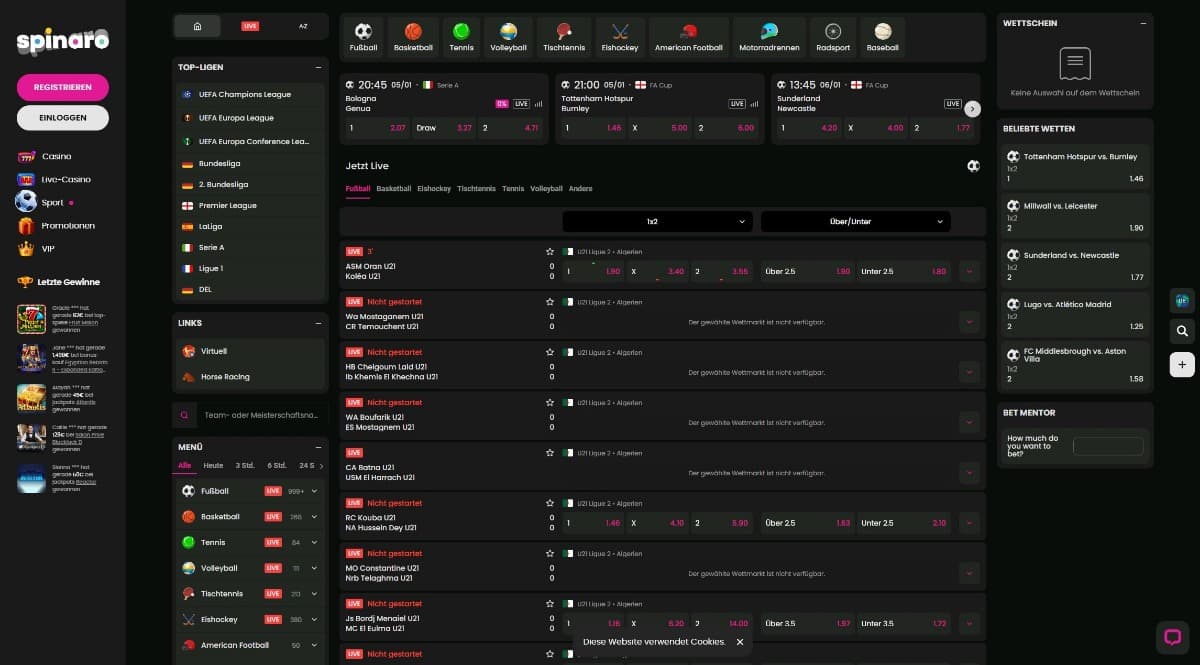The width and height of the screenshot is (1200, 665).
Task: Select the Heute time filter tab
Action: coord(213,466)
